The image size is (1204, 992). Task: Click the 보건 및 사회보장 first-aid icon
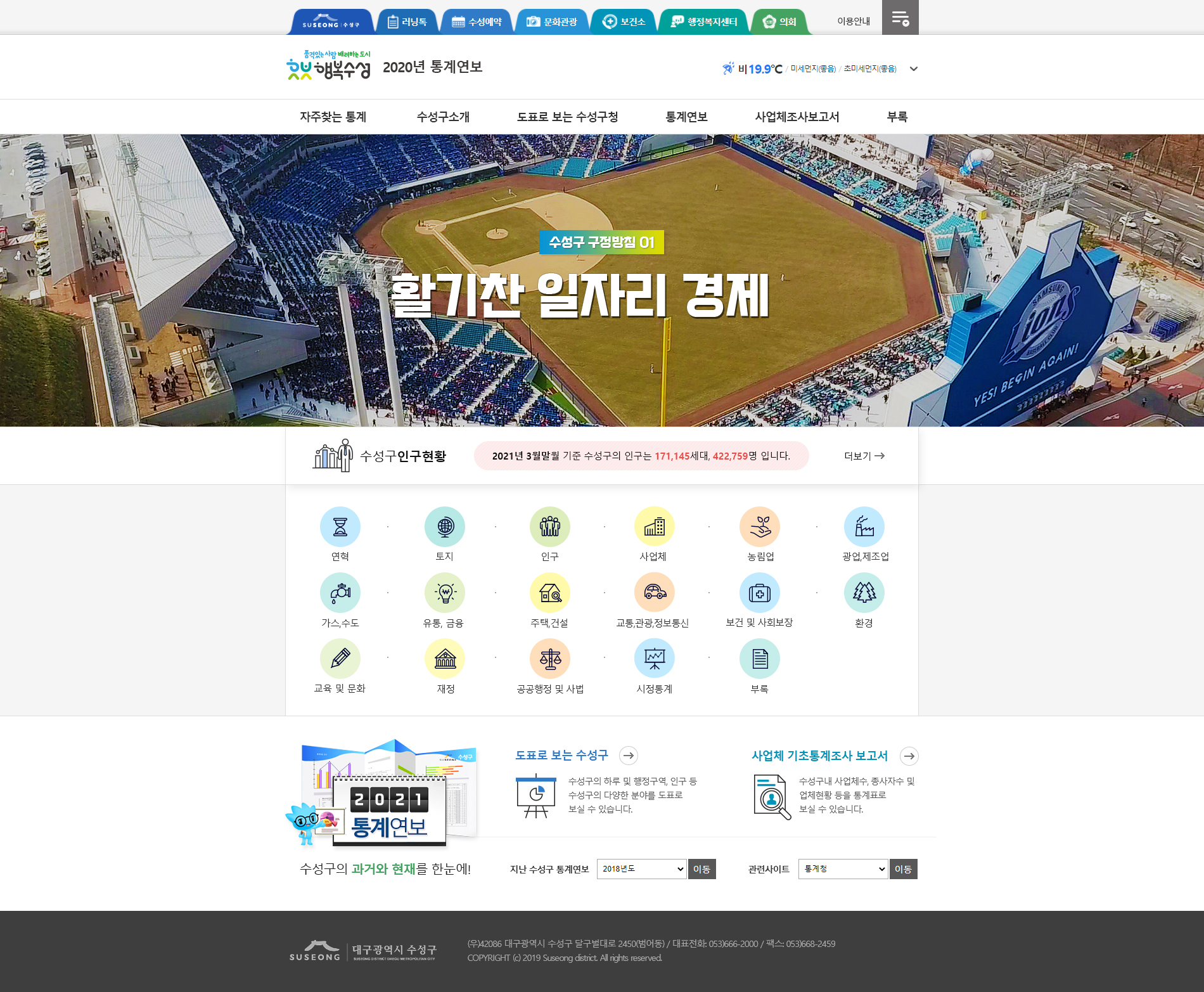pyautogui.click(x=760, y=593)
